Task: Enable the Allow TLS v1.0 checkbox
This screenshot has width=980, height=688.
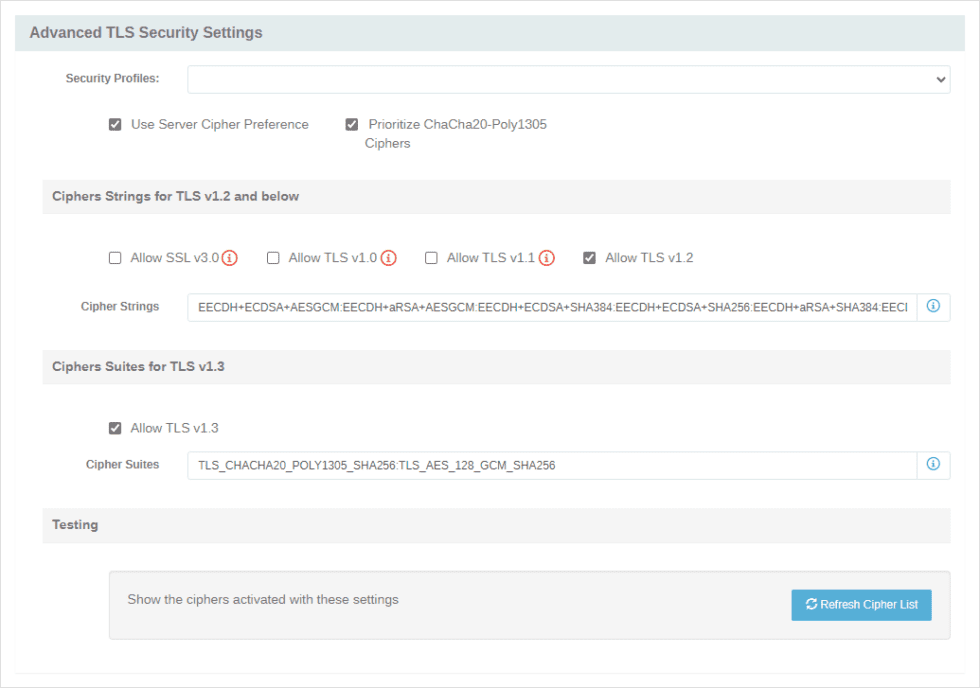Action: coord(273,257)
